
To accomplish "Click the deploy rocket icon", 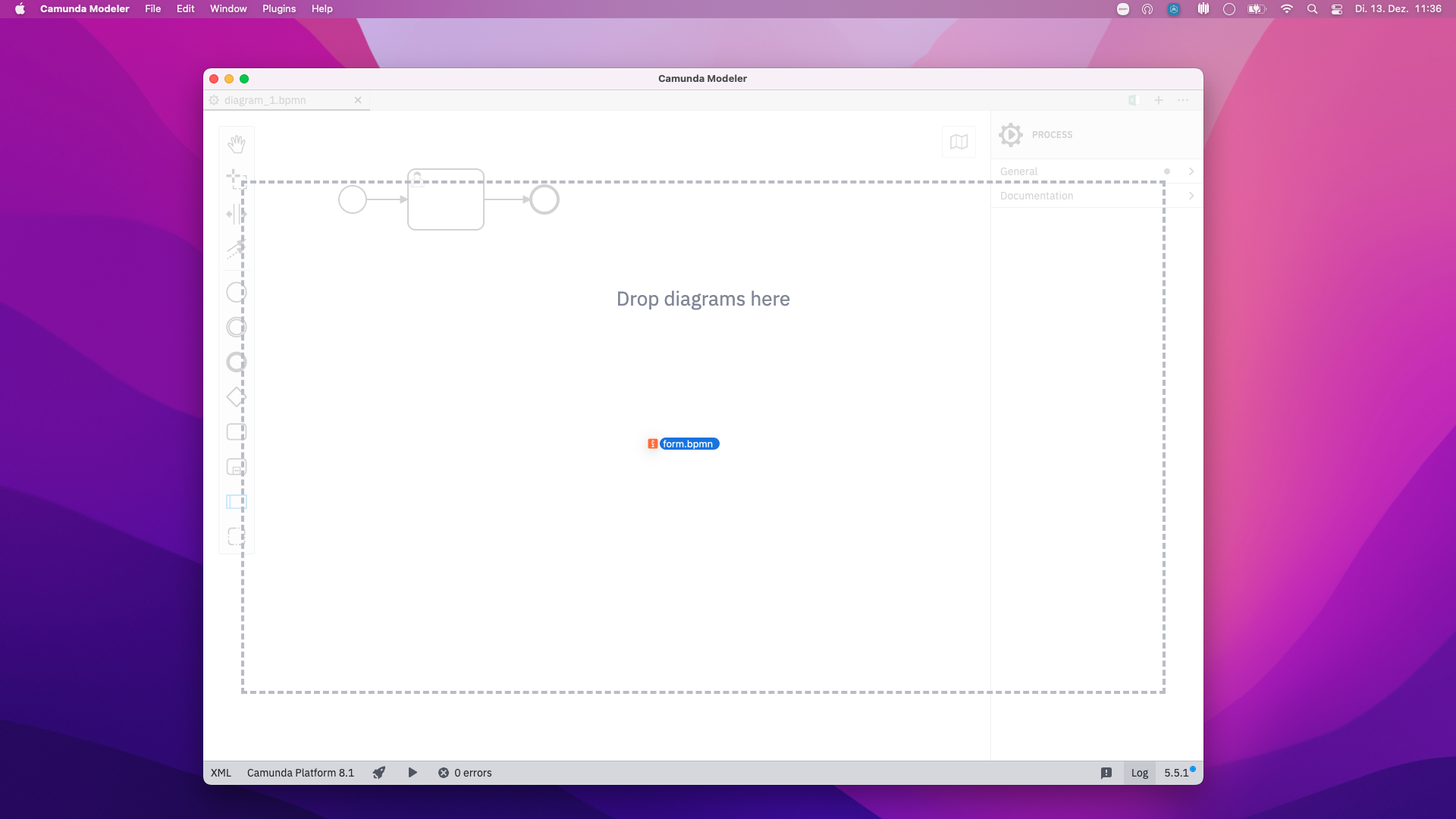I will (x=378, y=773).
